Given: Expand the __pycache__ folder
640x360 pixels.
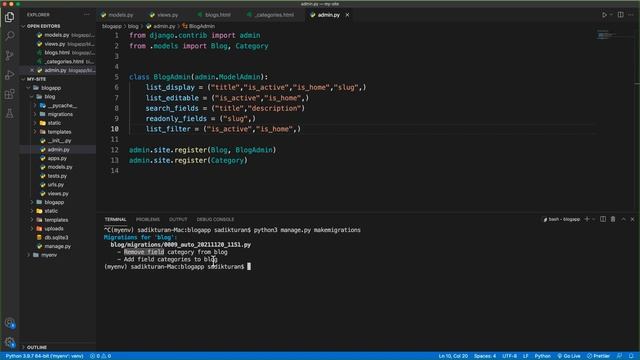Looking at the screenshot, I should 35,106.
